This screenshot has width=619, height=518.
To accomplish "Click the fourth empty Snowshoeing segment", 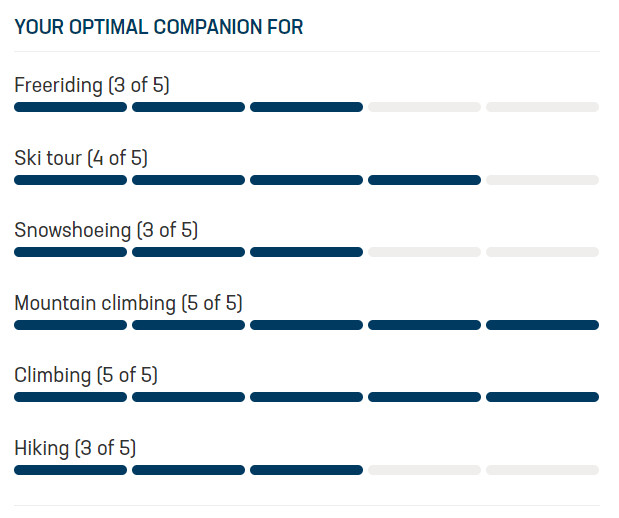I will tap(424, 252).
